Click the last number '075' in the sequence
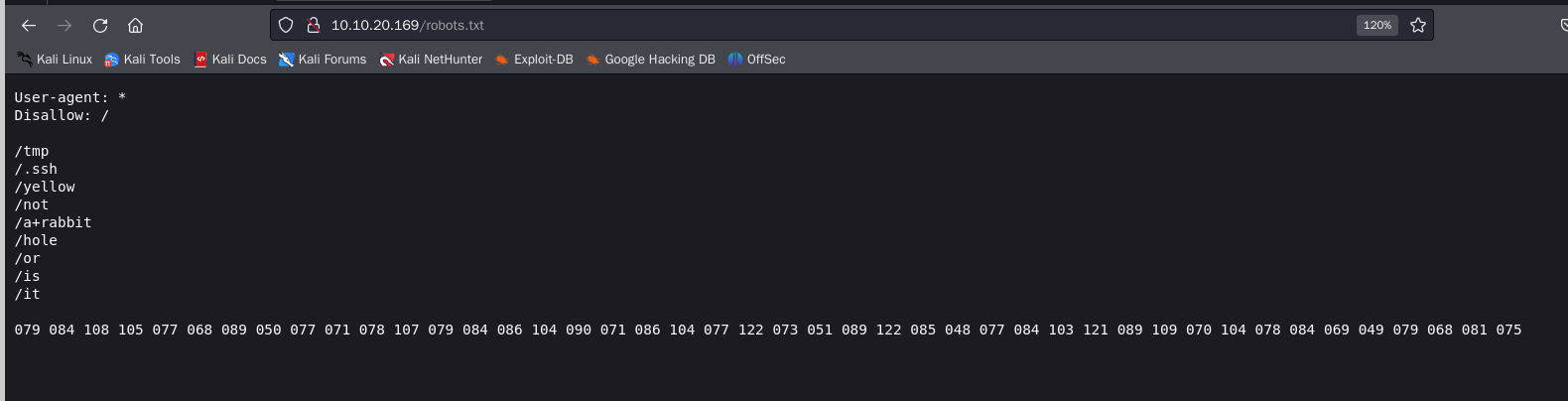The image size is (1568, 401). pyautogui.click(x=1508, y=330)
